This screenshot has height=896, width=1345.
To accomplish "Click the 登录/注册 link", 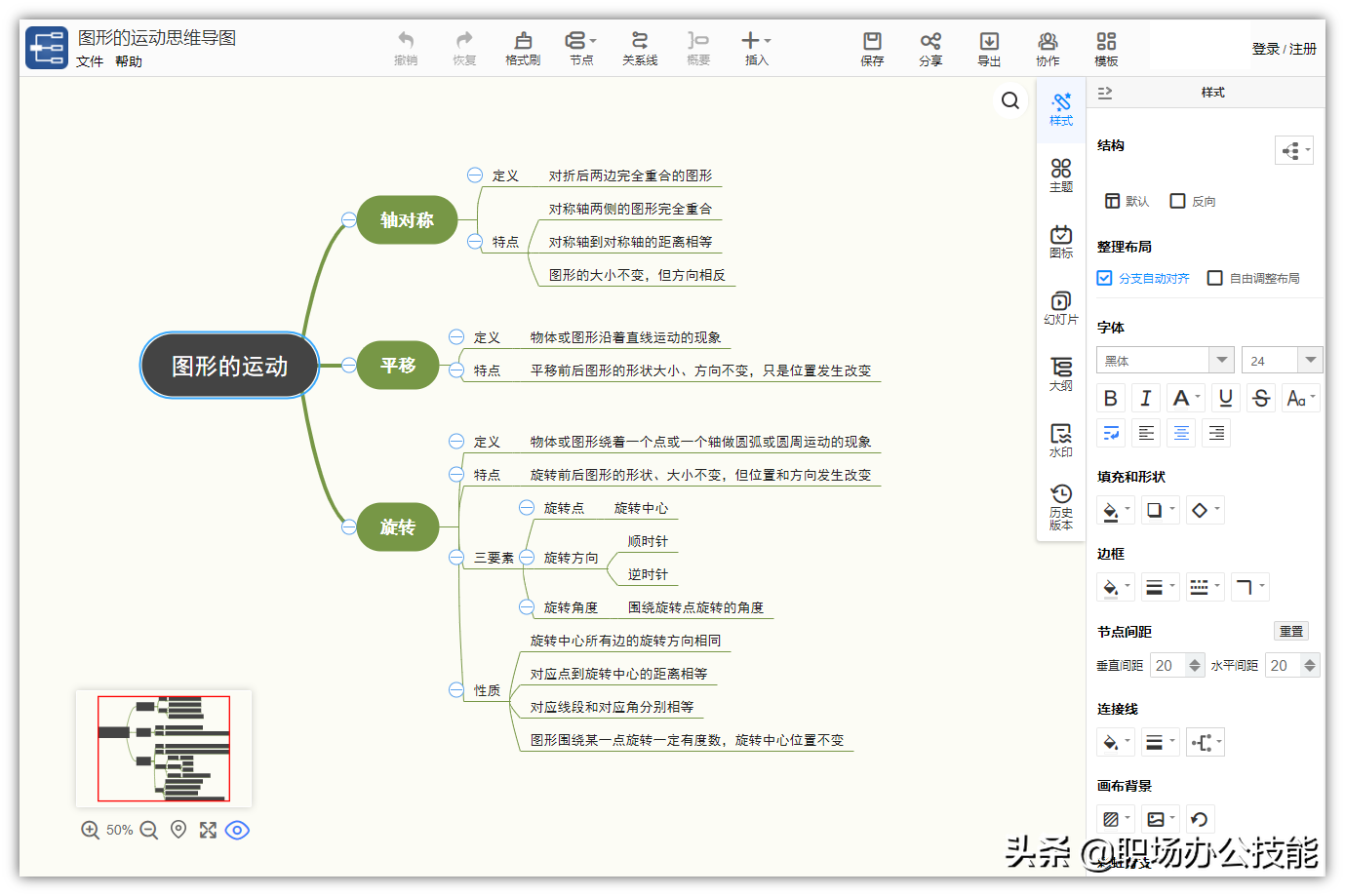I will point(1286,48).
